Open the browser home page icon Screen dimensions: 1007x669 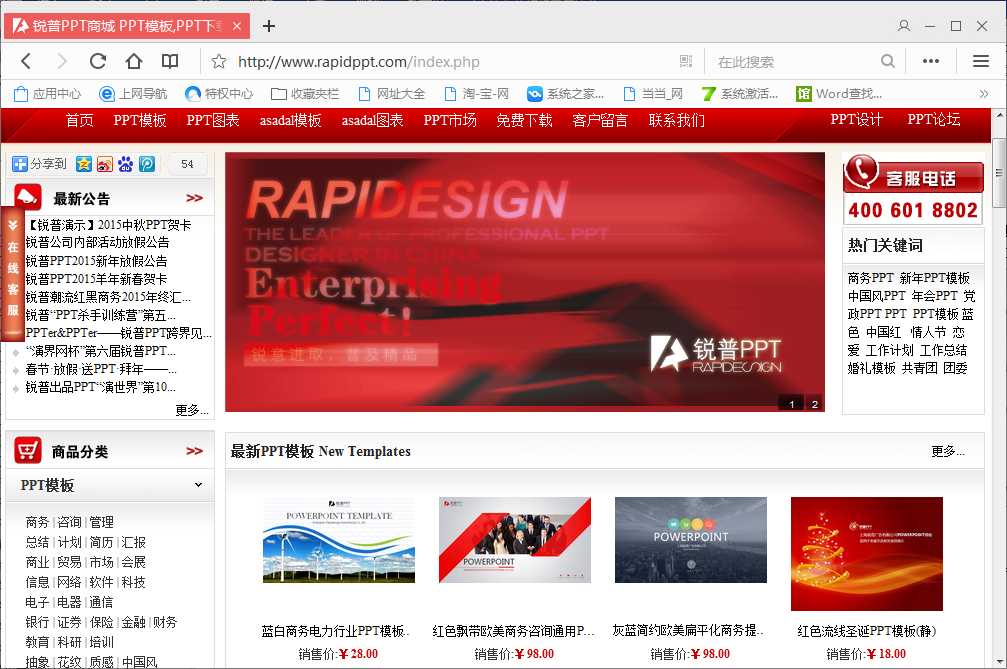(134, 62)
